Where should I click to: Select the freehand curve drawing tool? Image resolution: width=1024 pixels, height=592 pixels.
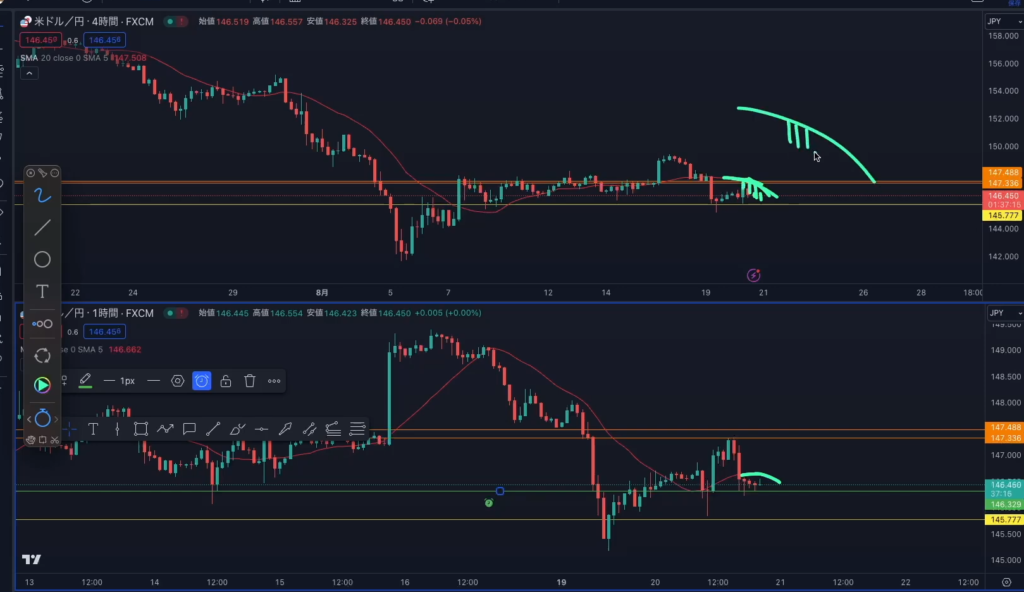(x=42, y=195)
